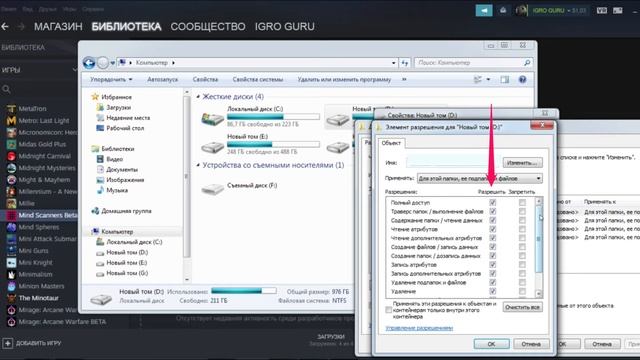Toggle allow Траверс папок permission

pyautogui.click(x=493, y=211)
